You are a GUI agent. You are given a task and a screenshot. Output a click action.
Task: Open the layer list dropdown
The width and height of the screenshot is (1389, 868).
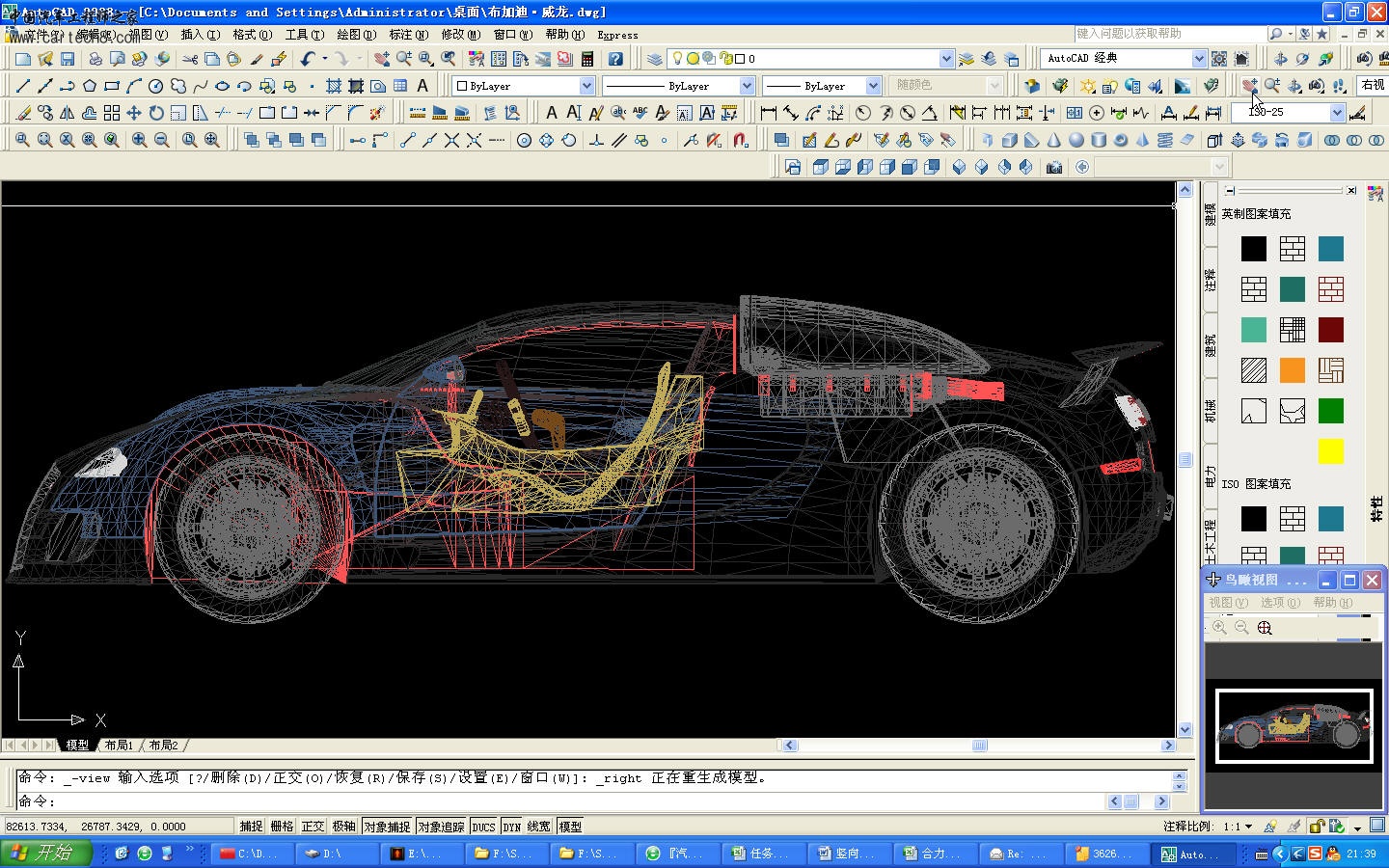(945, 59)
